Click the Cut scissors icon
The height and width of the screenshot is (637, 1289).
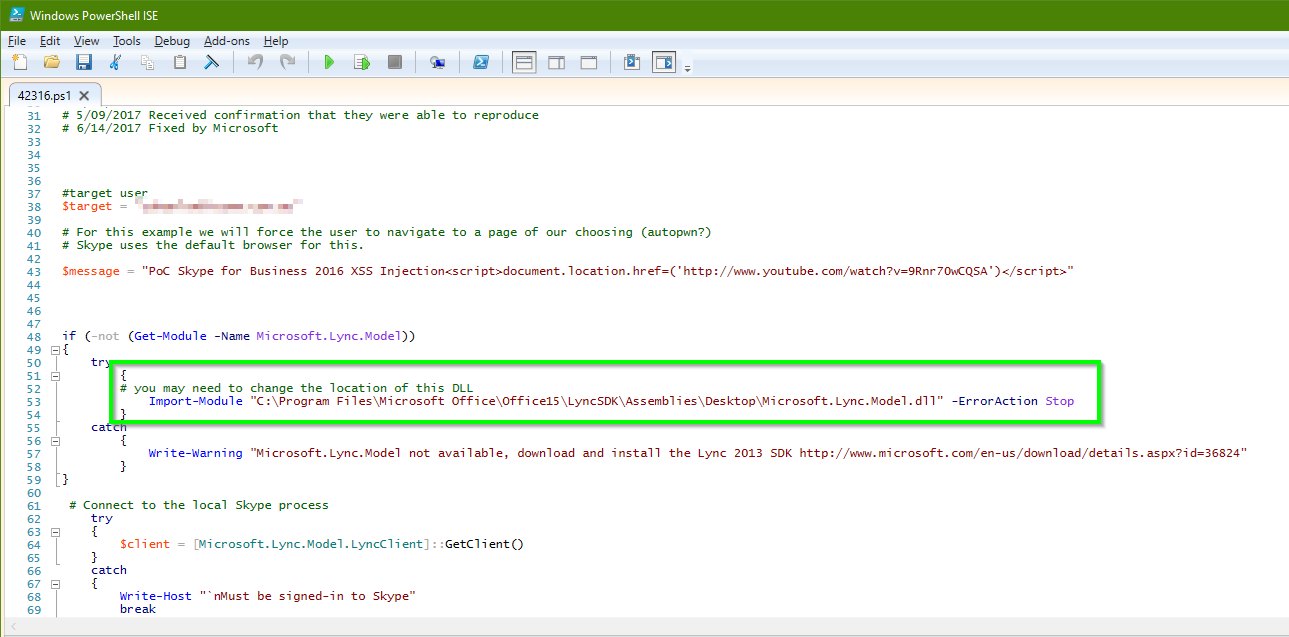pyautogui.click(x=116, y=62)
